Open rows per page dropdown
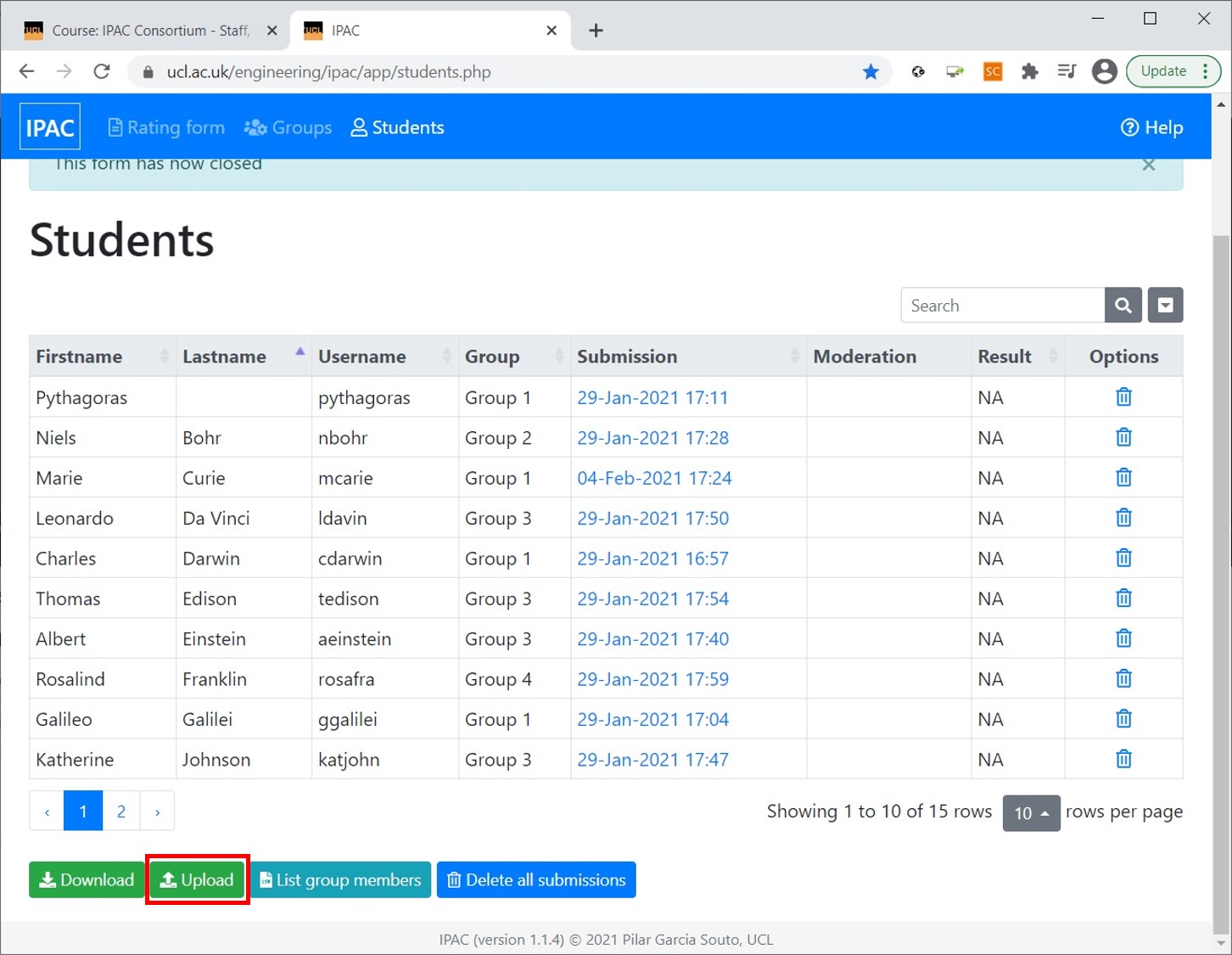1232x955 pixels. [1031, 813]
